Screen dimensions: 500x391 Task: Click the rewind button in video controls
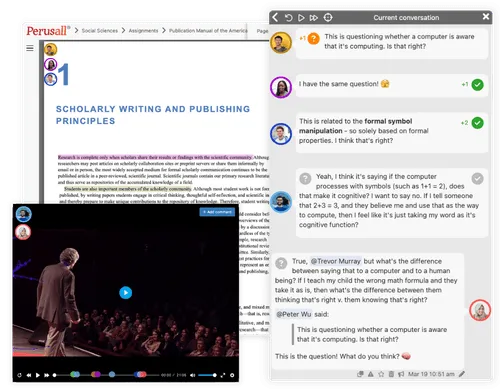point(29,375)
